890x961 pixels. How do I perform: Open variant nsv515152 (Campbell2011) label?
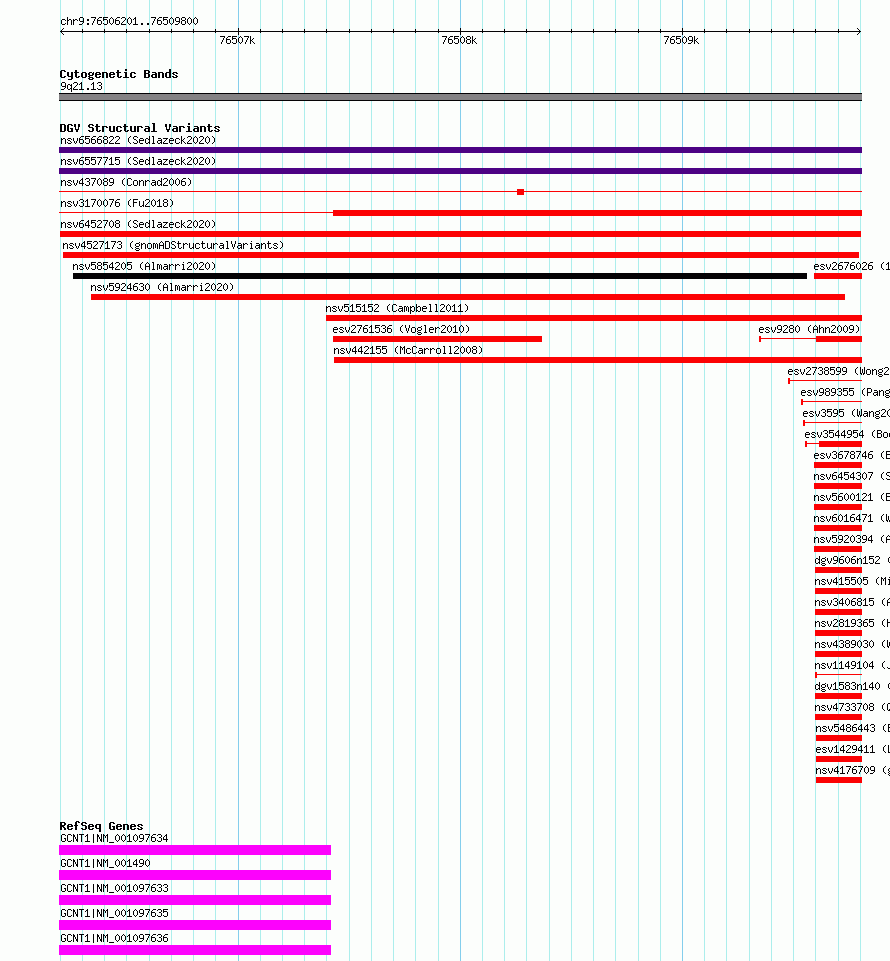click(397, 308)
